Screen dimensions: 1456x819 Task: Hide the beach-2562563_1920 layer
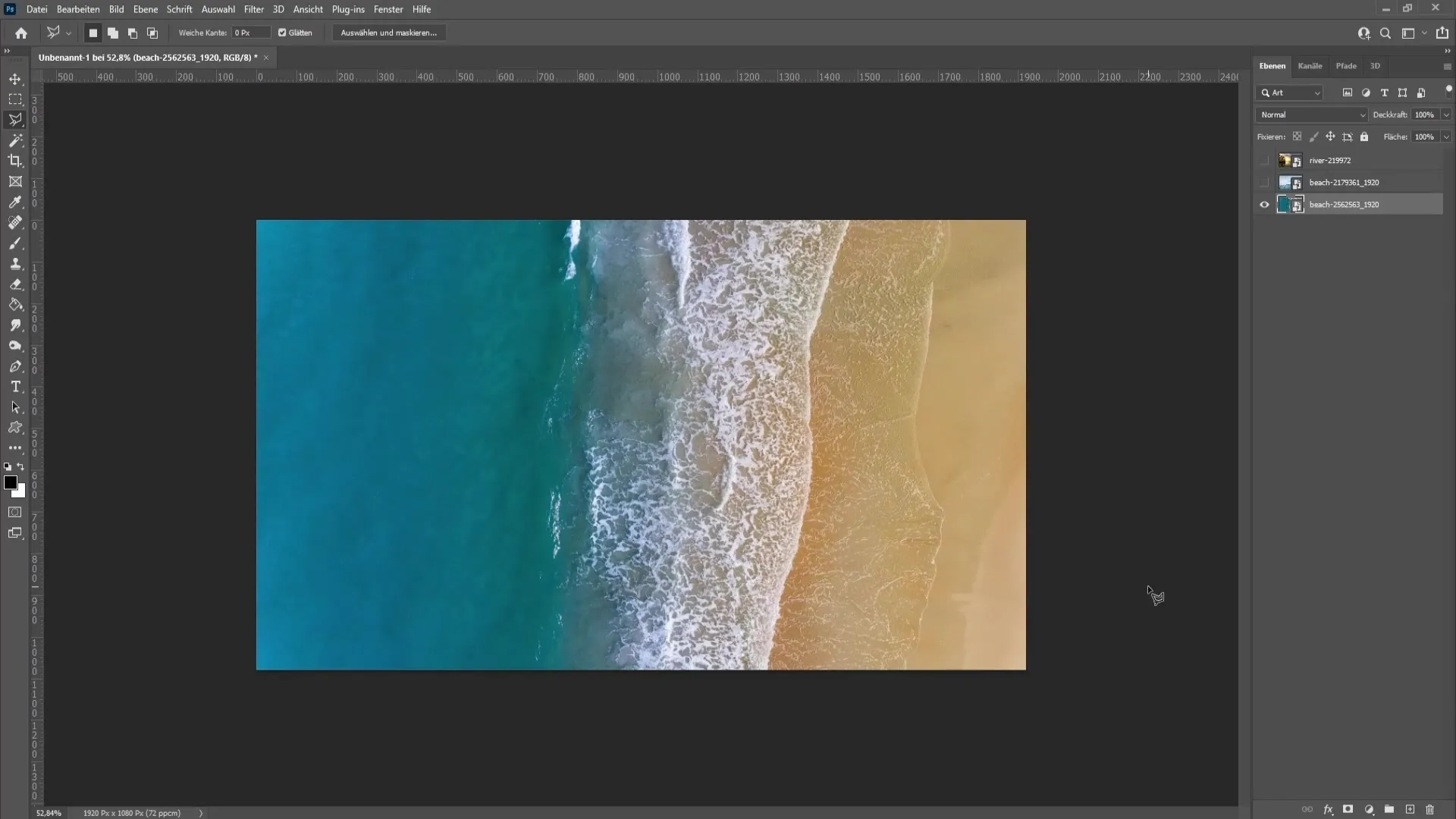1264,204
